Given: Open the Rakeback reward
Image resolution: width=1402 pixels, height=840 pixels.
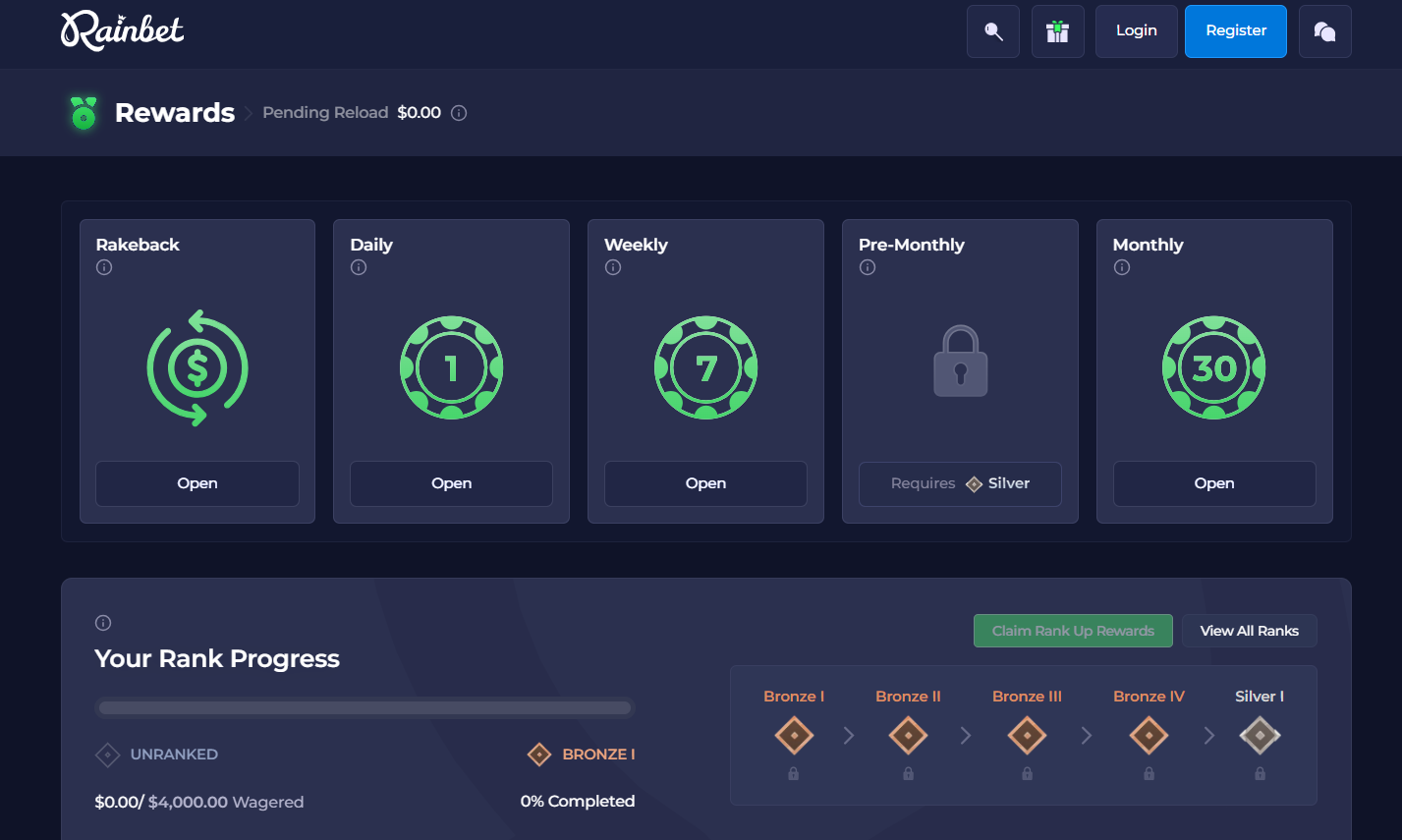Looking at the screenshot, I should pyautogui.click(x=197, y=483).
